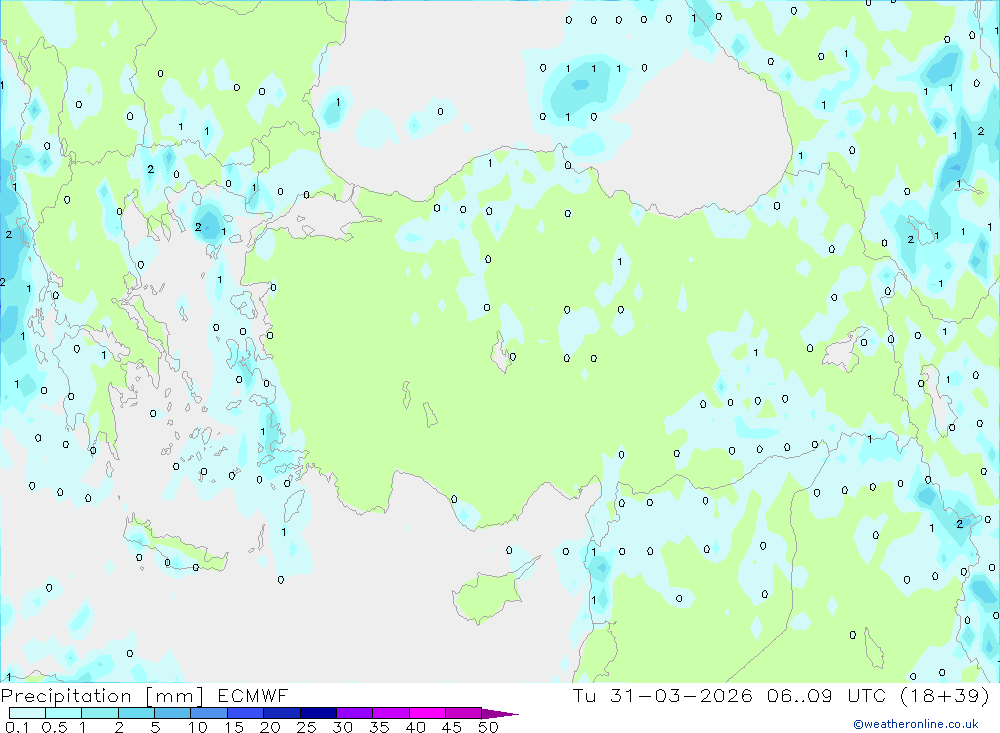Click the "06..09 UTC" time range text
This screenshot has width=1000, height=733.
[827, 695]
